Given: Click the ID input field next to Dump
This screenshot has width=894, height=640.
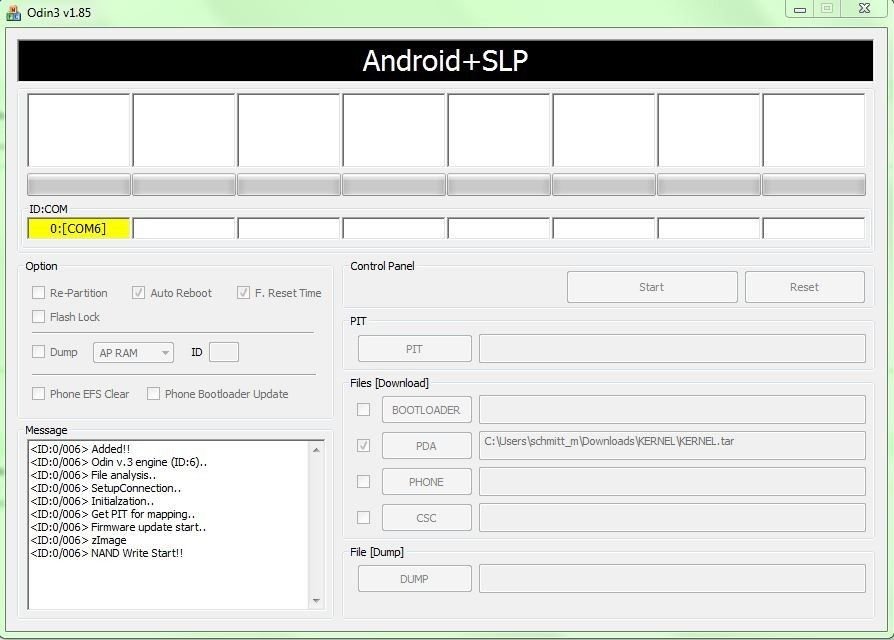Looking at the screenshot, I should click(x=224, y=352).
